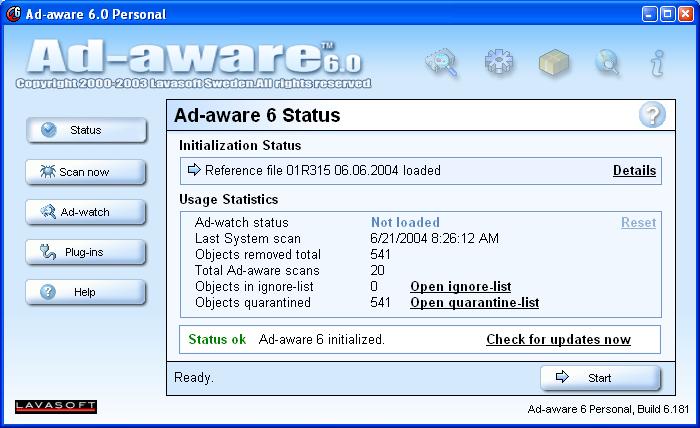Open the scan magnifier icon in header

pos(441,64)
